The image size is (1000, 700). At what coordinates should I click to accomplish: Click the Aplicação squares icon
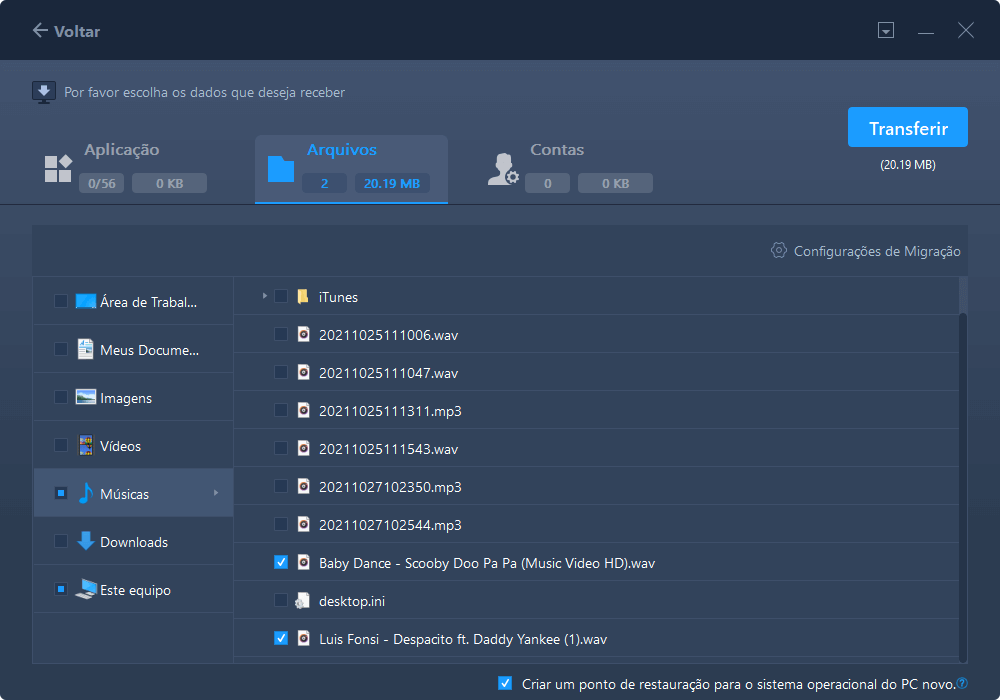58,169
